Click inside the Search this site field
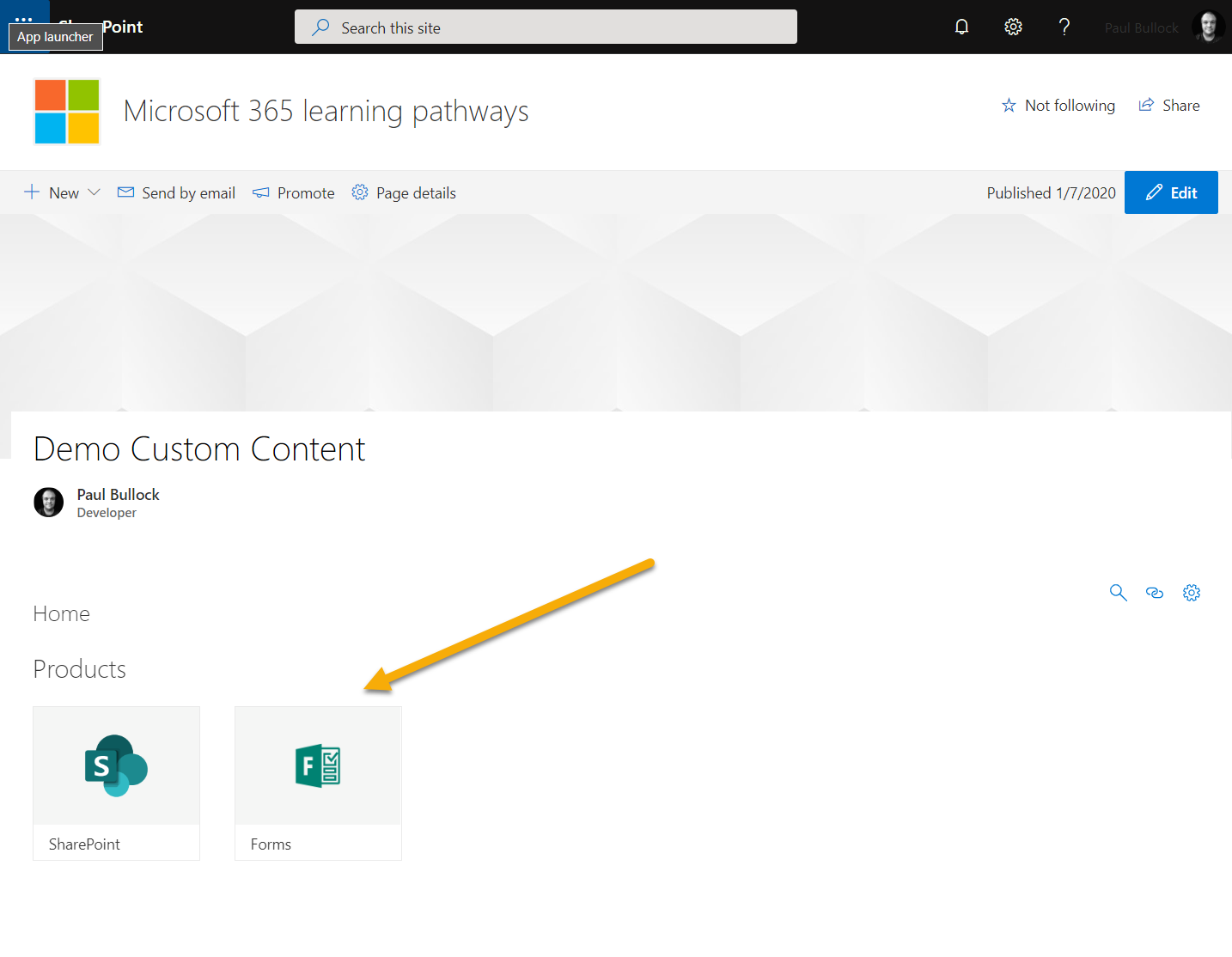1232x957 pixels. coord(546,27)
